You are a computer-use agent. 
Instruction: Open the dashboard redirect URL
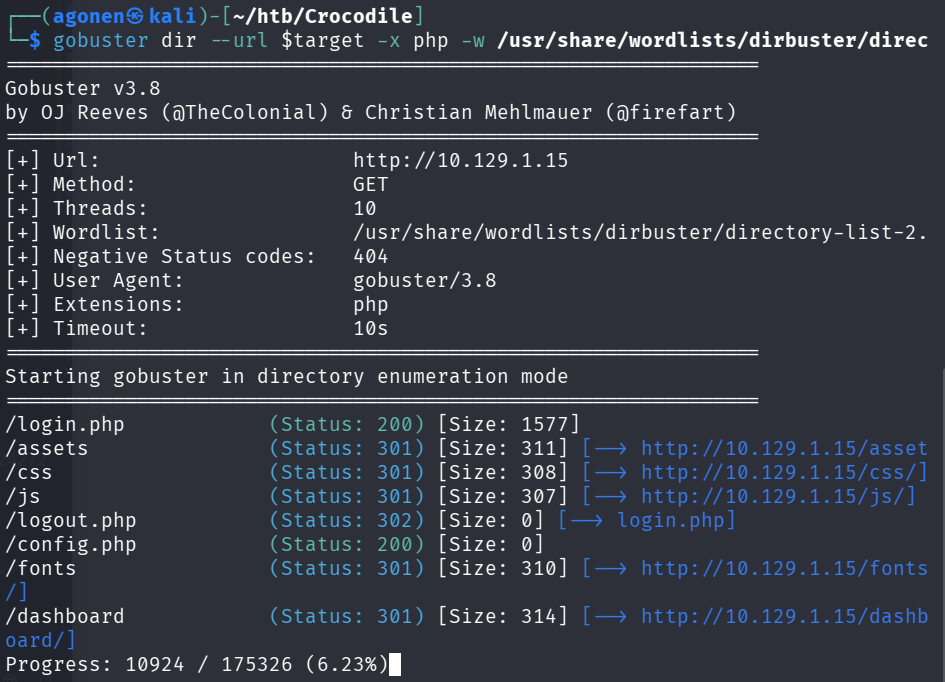coord(784,616)
